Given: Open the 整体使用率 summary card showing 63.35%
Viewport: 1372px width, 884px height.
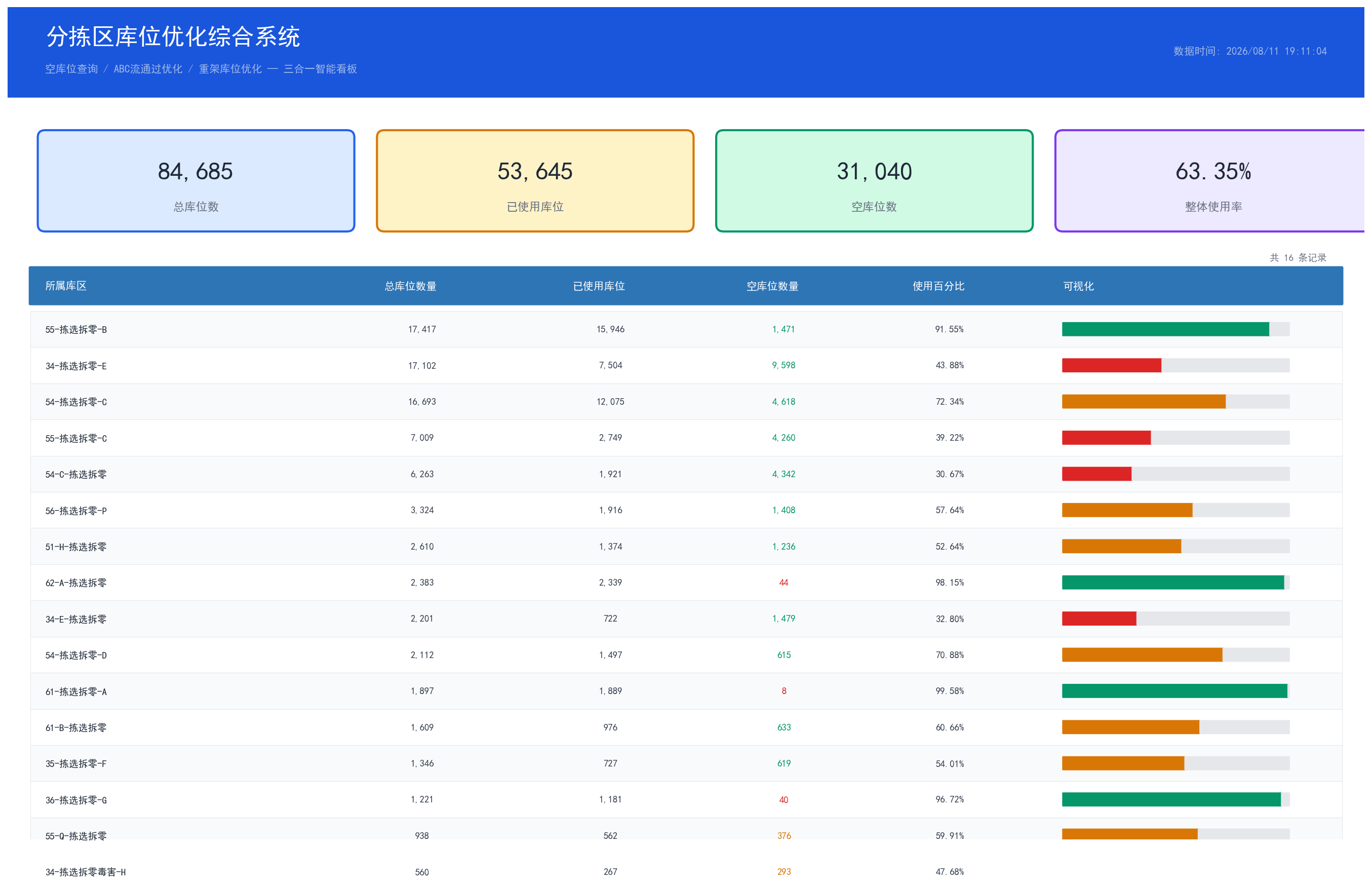Looking at the screenshot, I should click(1209, 181).
